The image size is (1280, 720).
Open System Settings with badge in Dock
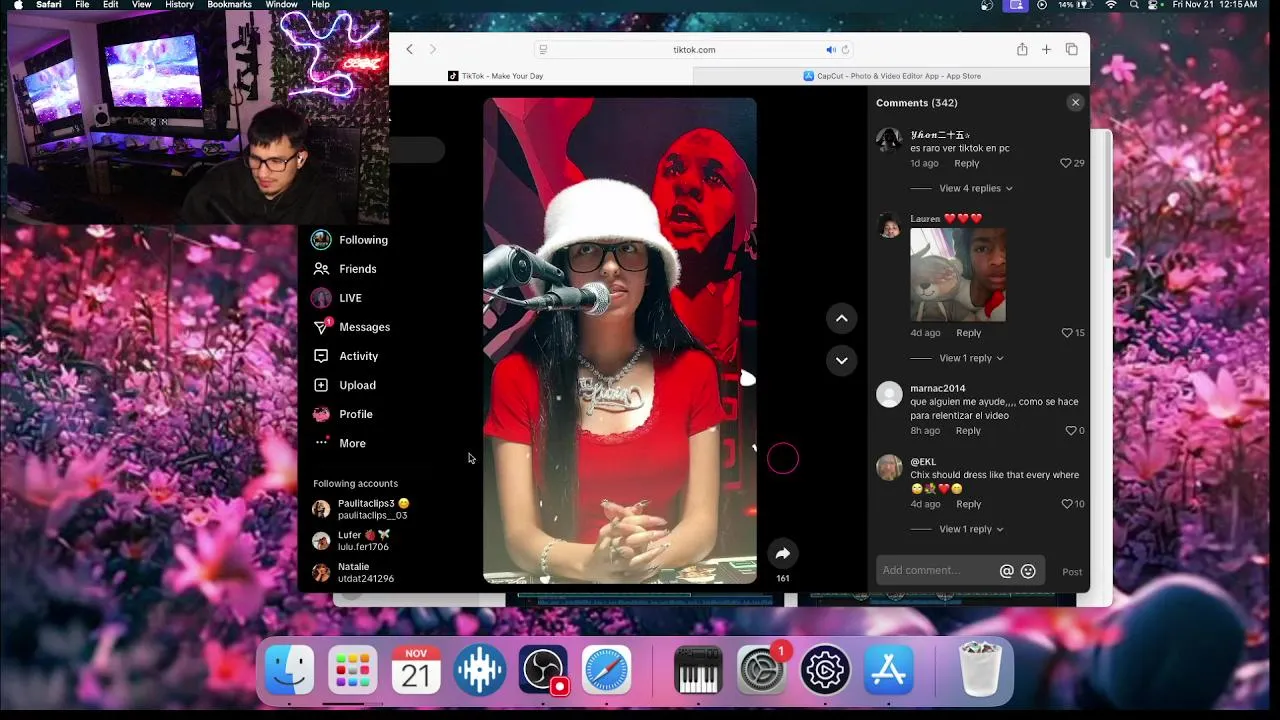click(762, 670)
